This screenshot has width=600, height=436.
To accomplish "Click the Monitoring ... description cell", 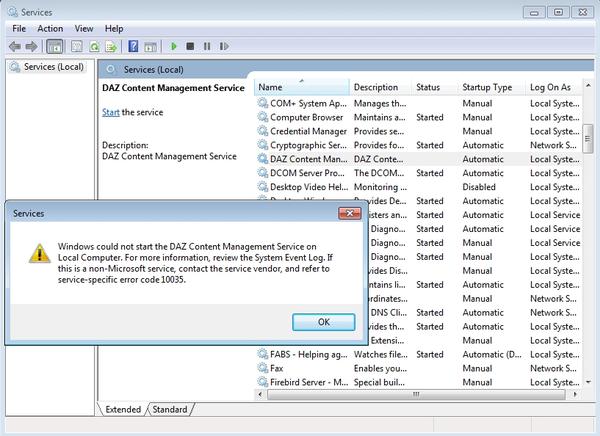I will 380,187.
